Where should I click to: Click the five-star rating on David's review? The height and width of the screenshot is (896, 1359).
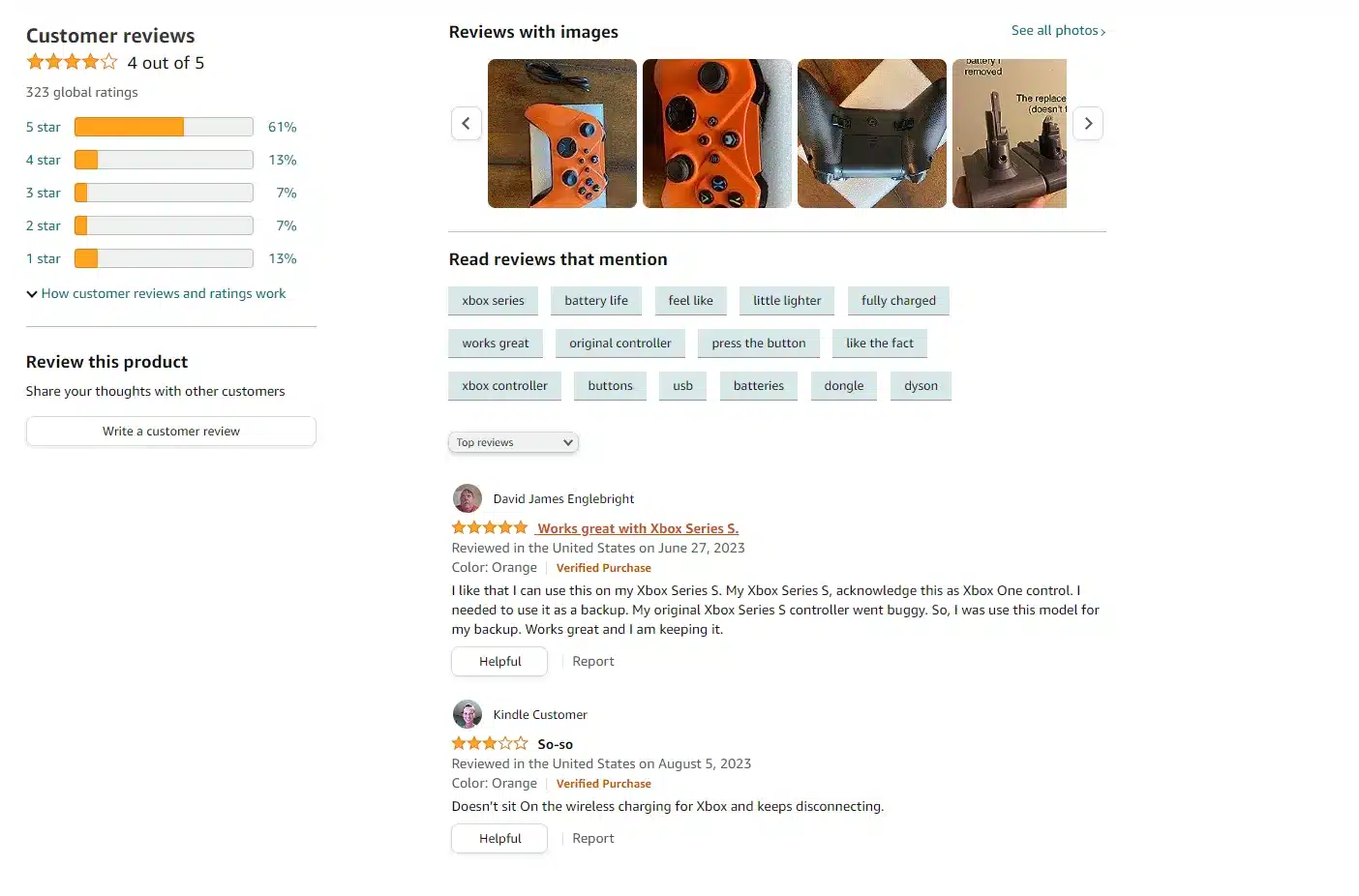pos(490,528)
